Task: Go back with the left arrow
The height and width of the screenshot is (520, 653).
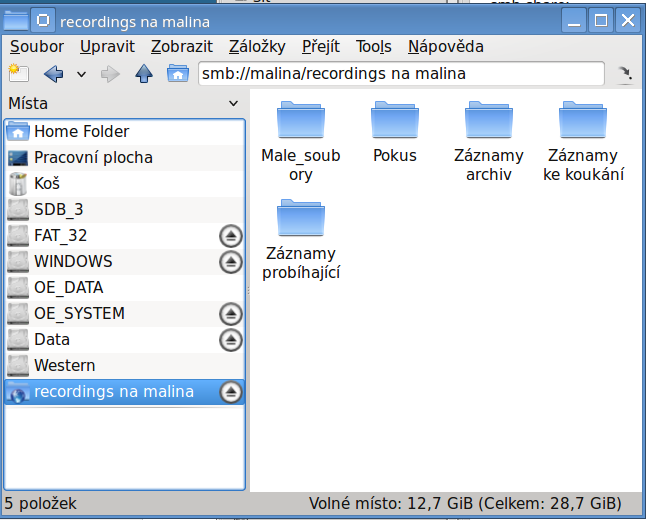Action: [53, 74]
